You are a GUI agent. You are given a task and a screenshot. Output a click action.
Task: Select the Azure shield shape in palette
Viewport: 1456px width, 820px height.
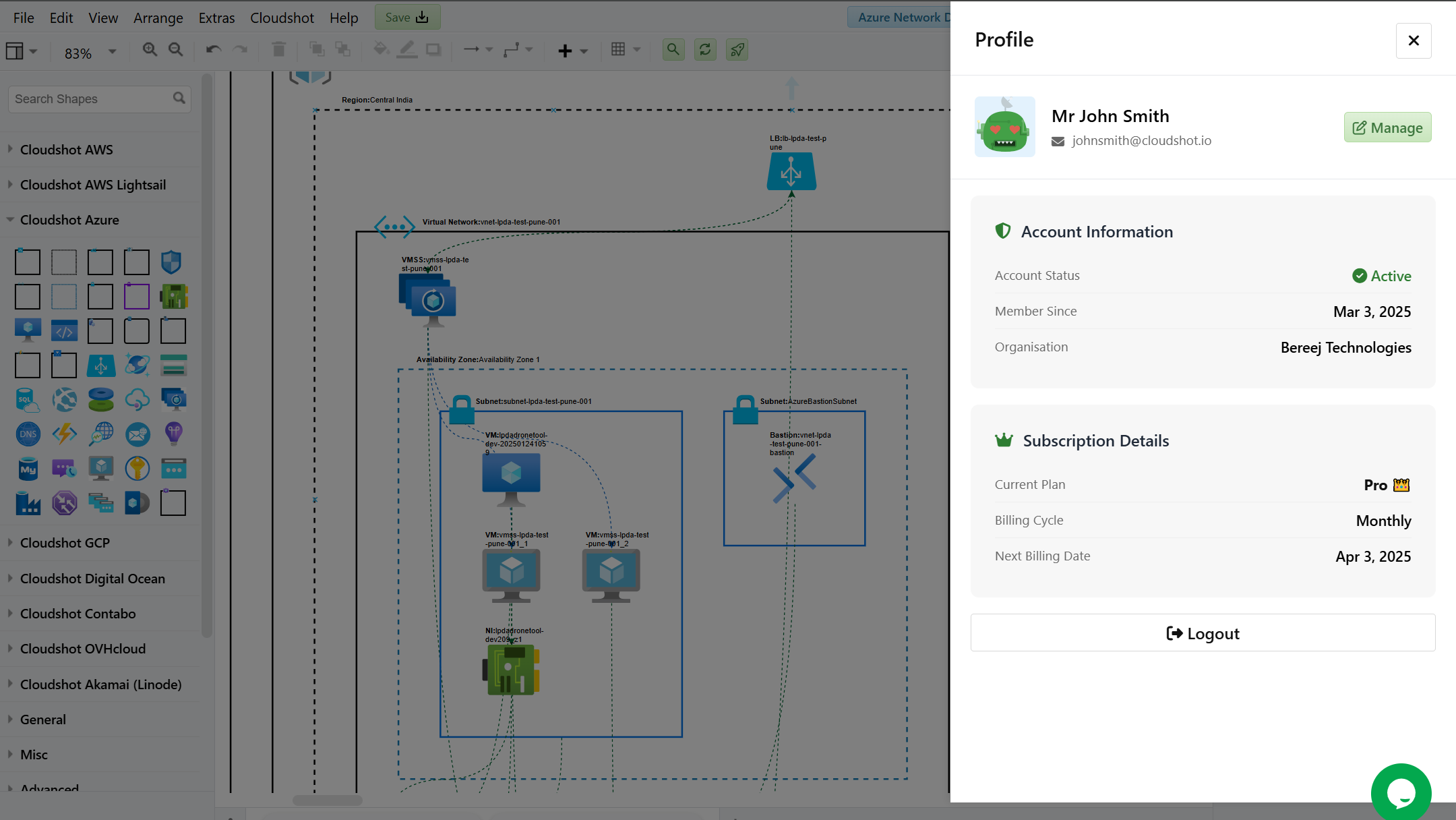click(171, 262)
